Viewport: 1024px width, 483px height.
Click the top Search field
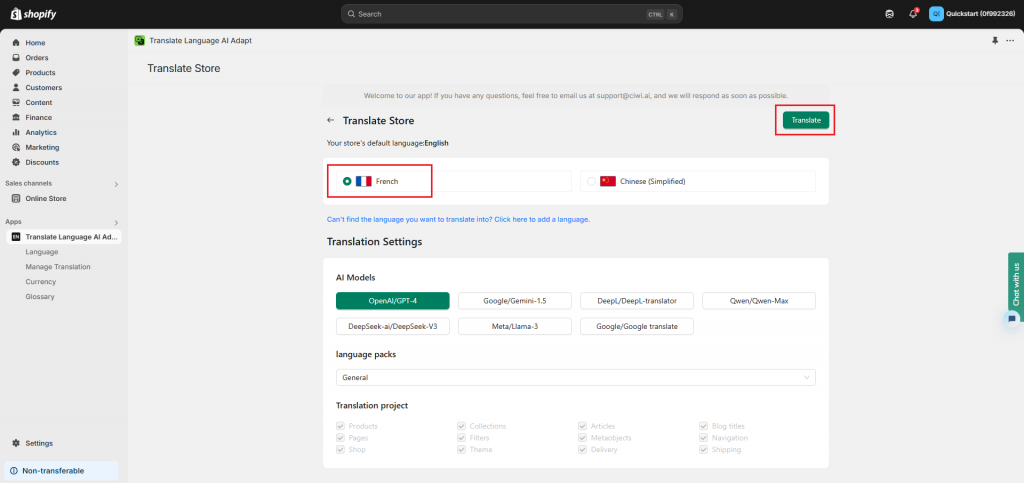click(x=512, y=14)
